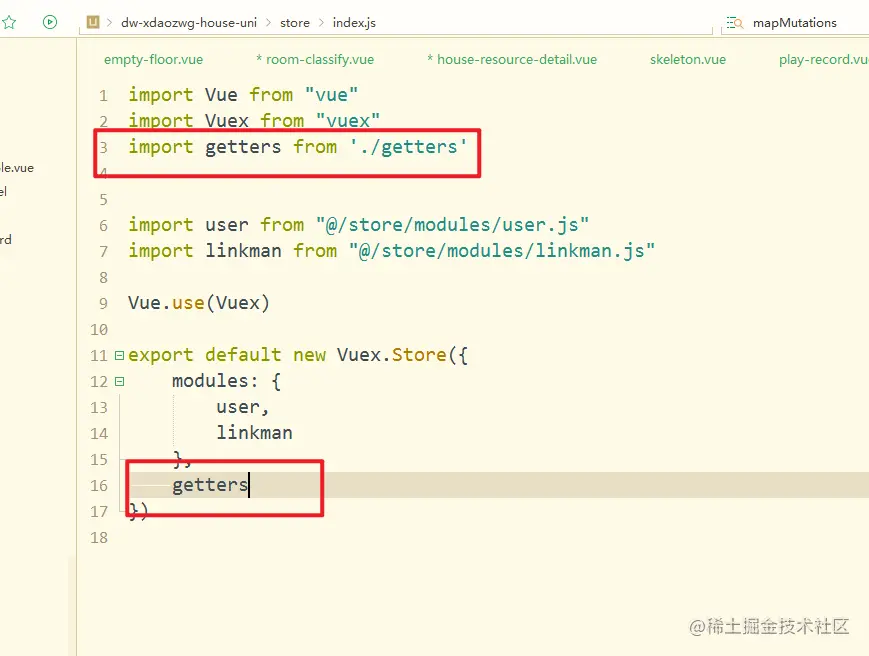The image size is (869, 656).
Task: Click Vuex.Store text on line 11
Action: 391,355
